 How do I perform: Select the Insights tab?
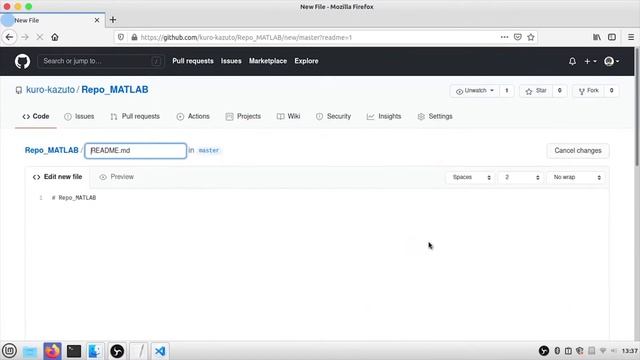tap(384, 116)
